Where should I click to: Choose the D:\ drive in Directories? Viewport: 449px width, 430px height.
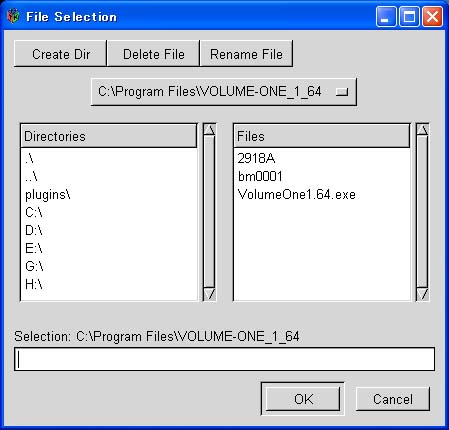tap(34, 230)
